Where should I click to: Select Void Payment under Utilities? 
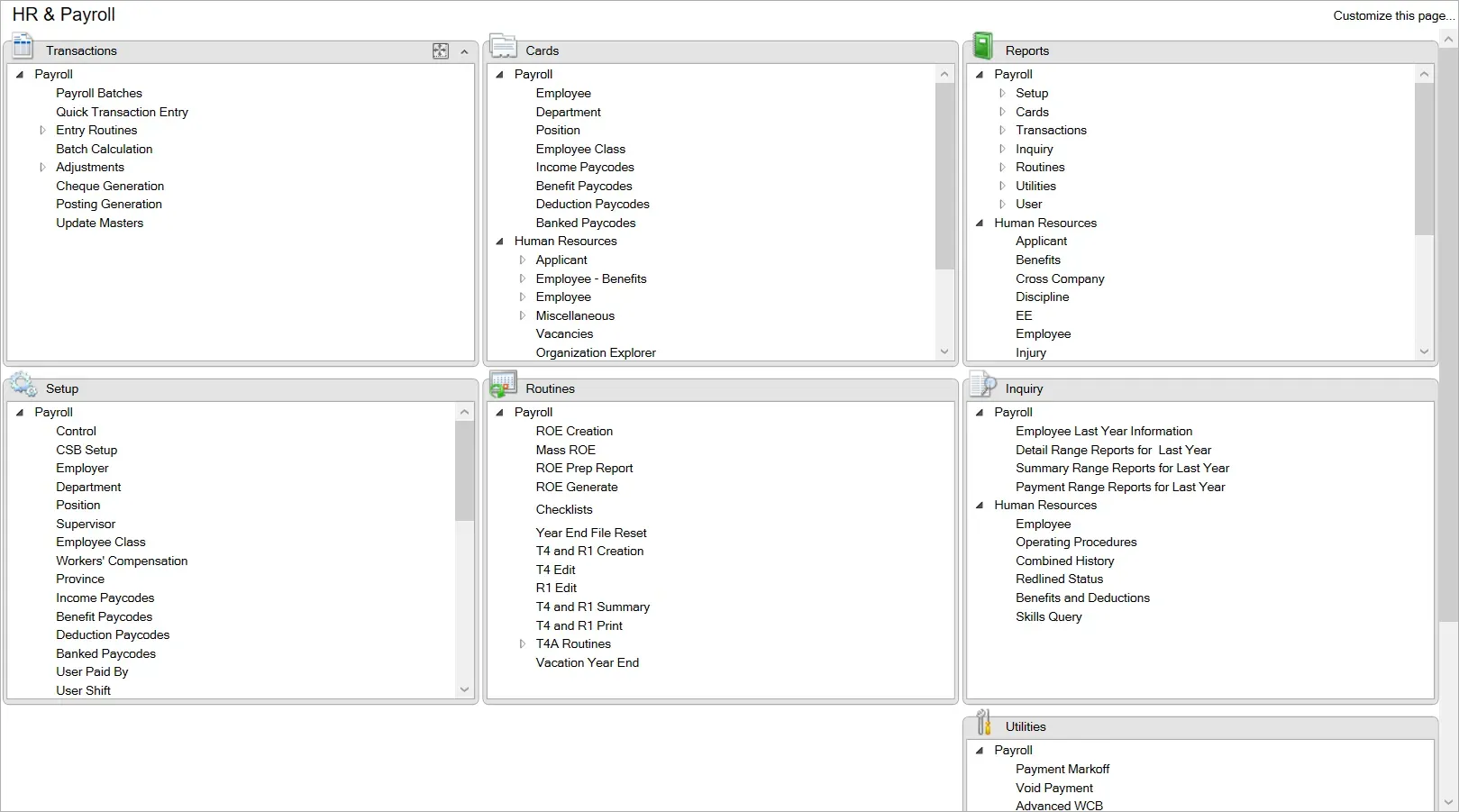point(1053,788)
